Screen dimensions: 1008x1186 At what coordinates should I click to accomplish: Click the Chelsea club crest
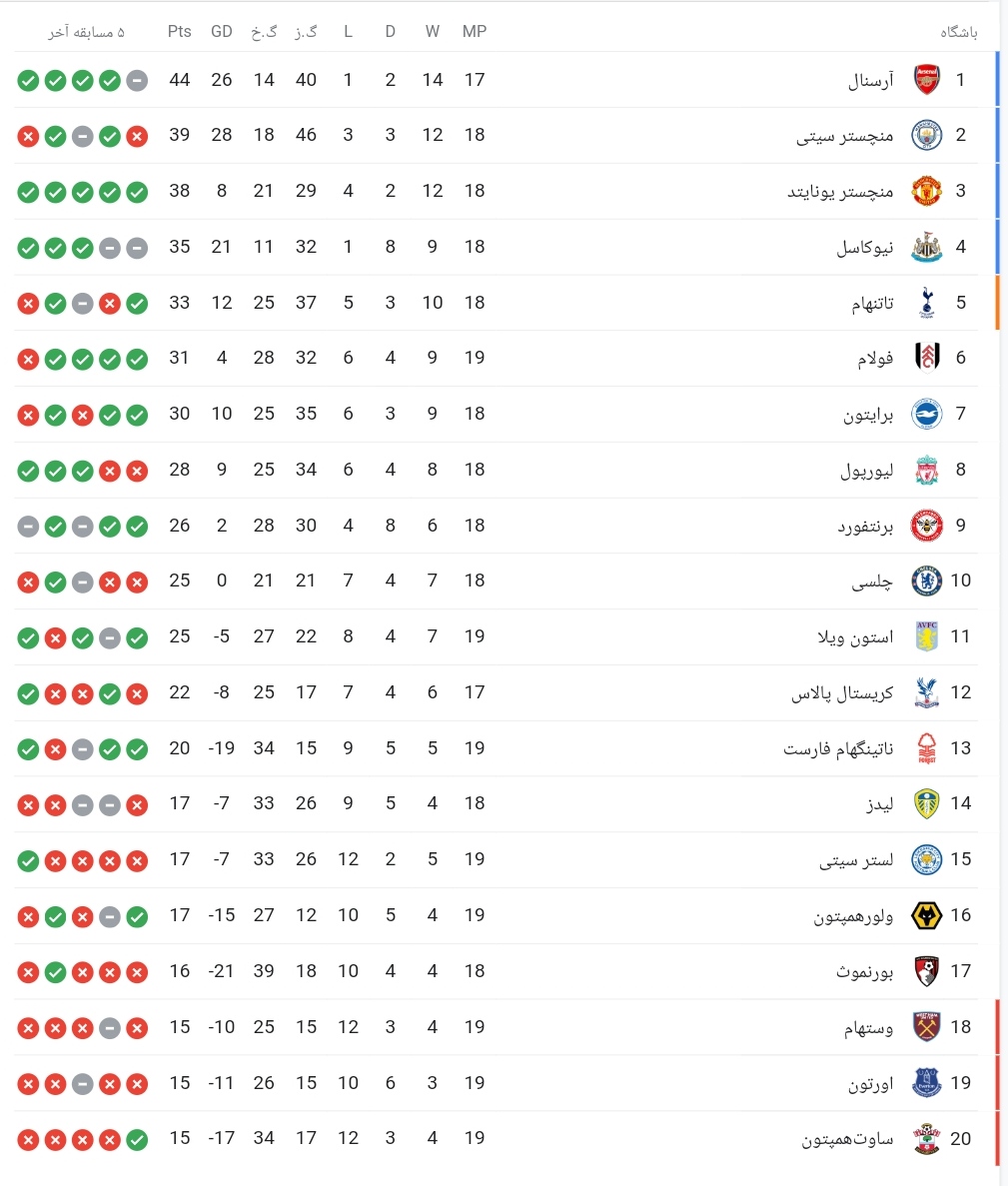pyautogui.click(x=926, y=581)
